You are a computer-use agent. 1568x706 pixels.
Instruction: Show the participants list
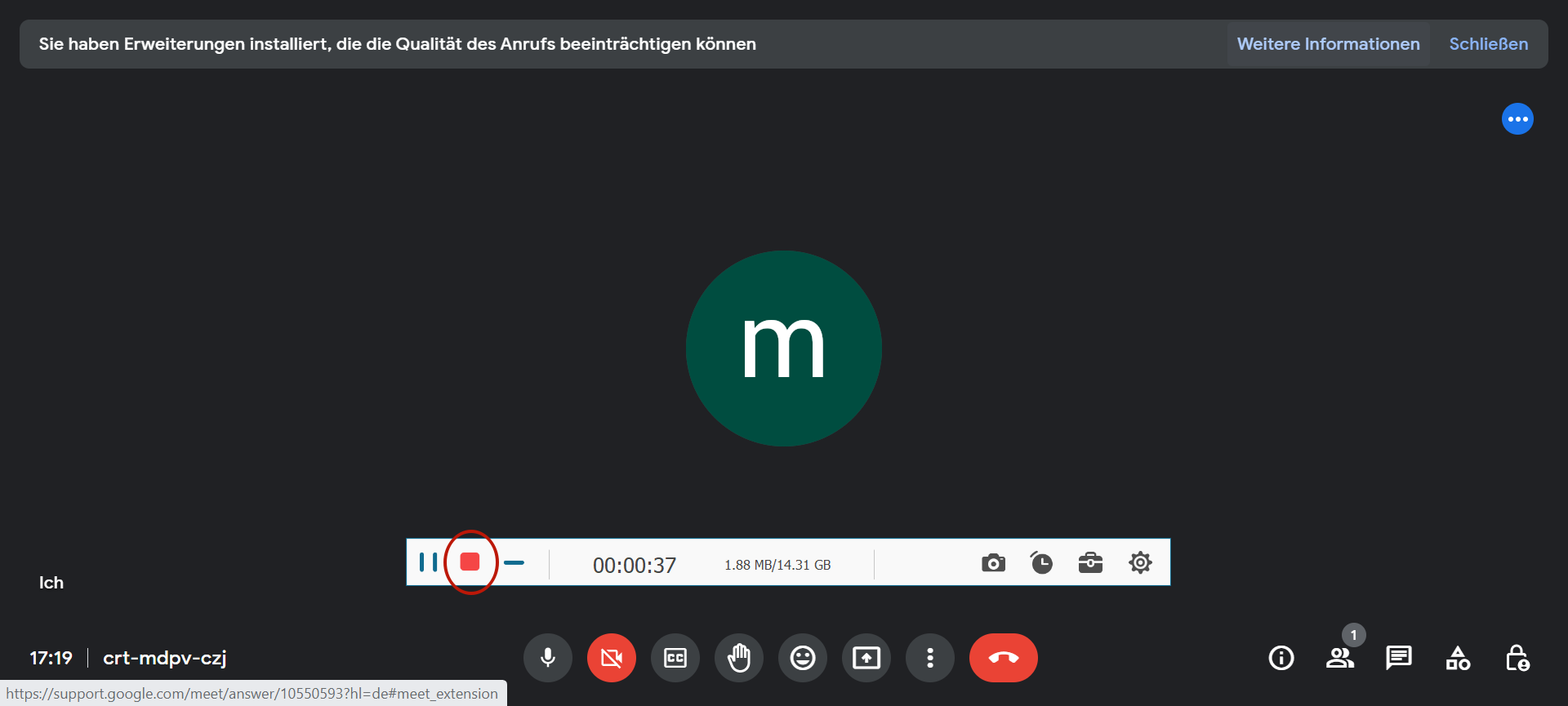(1340, 658)
